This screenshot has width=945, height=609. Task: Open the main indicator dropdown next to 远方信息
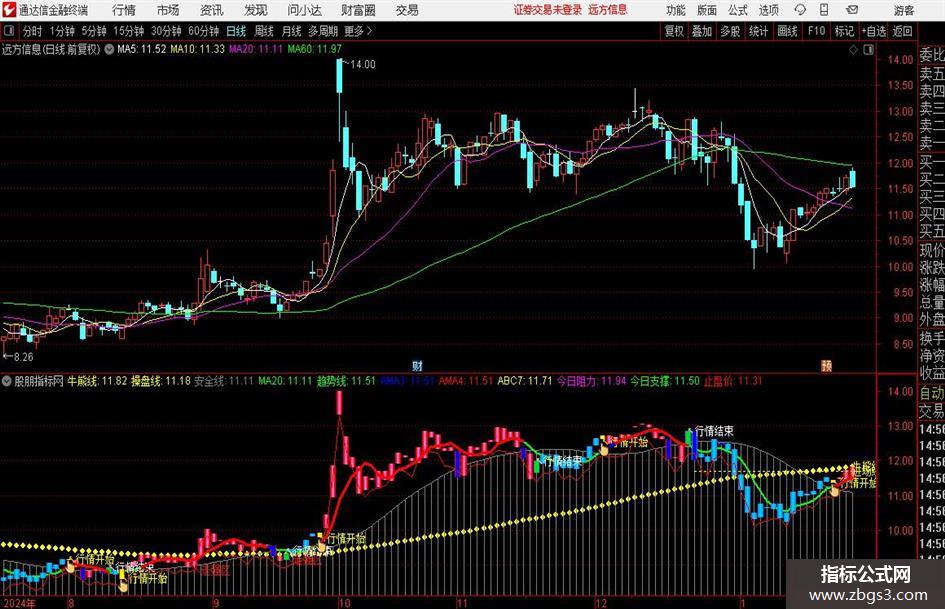[x=109, y=49]
